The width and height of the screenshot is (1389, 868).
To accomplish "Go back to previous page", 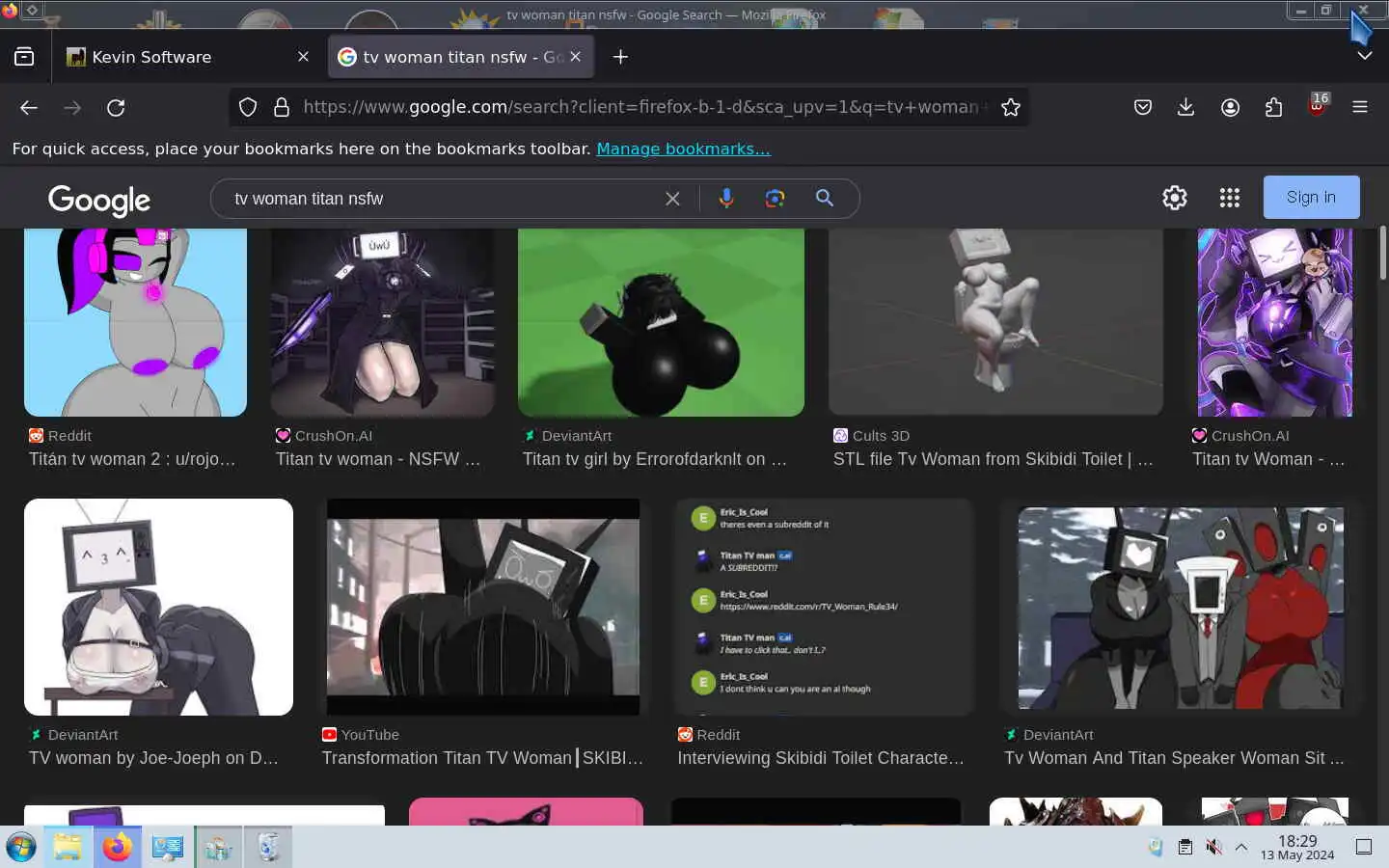I will coord(29,107).
